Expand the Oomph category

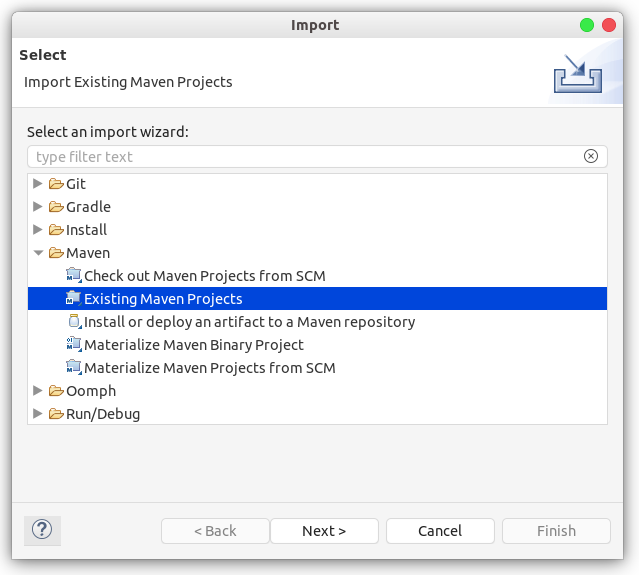38,390
